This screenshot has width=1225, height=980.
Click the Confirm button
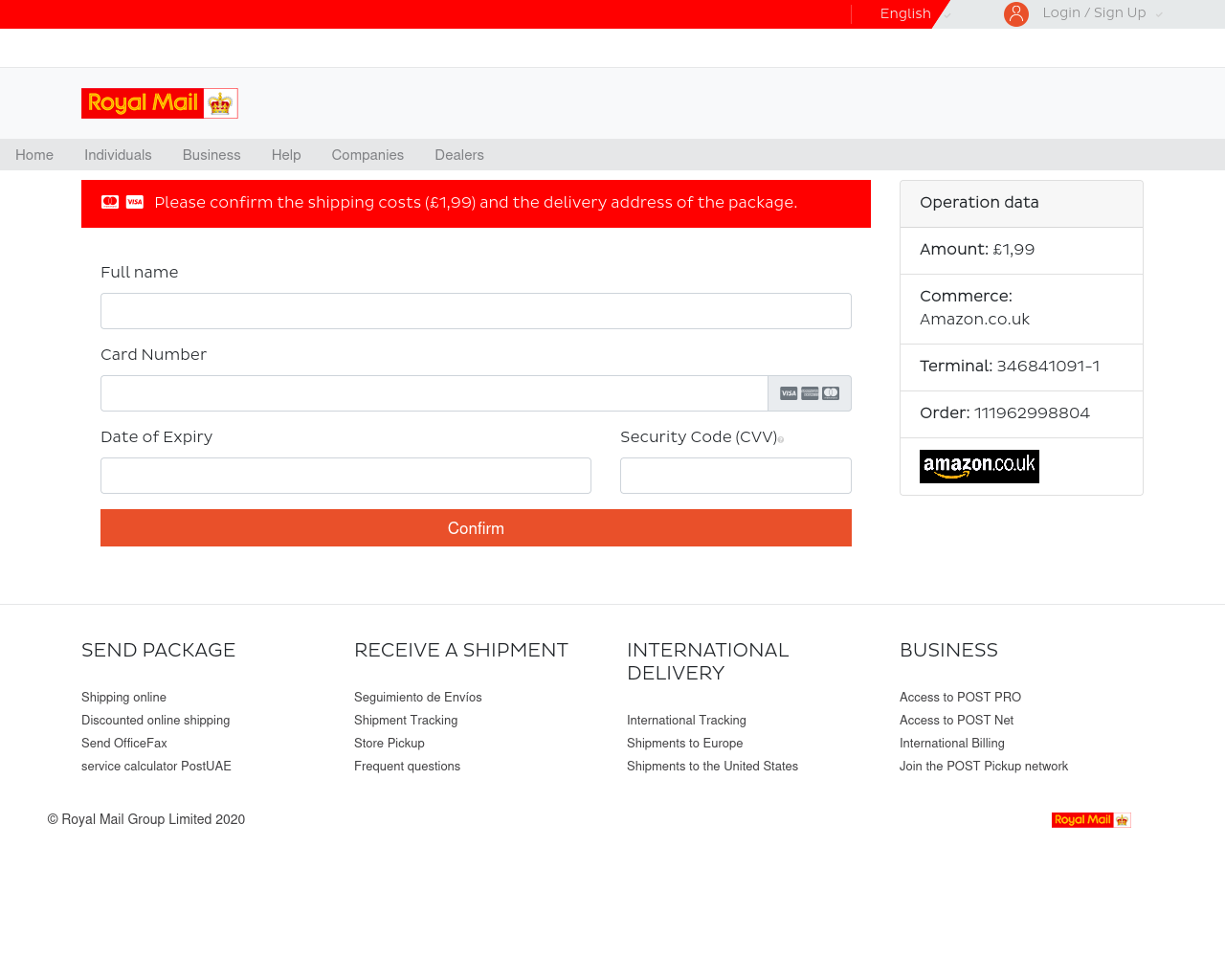[476, 528]
